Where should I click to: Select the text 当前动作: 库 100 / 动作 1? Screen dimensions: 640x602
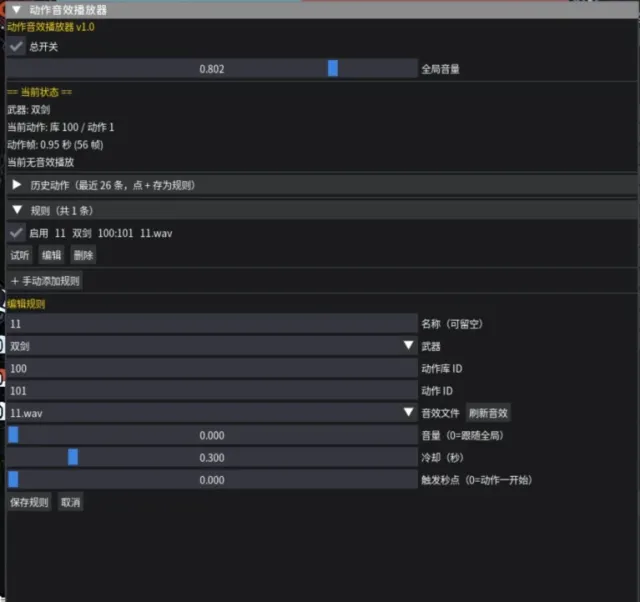point(61,127)
